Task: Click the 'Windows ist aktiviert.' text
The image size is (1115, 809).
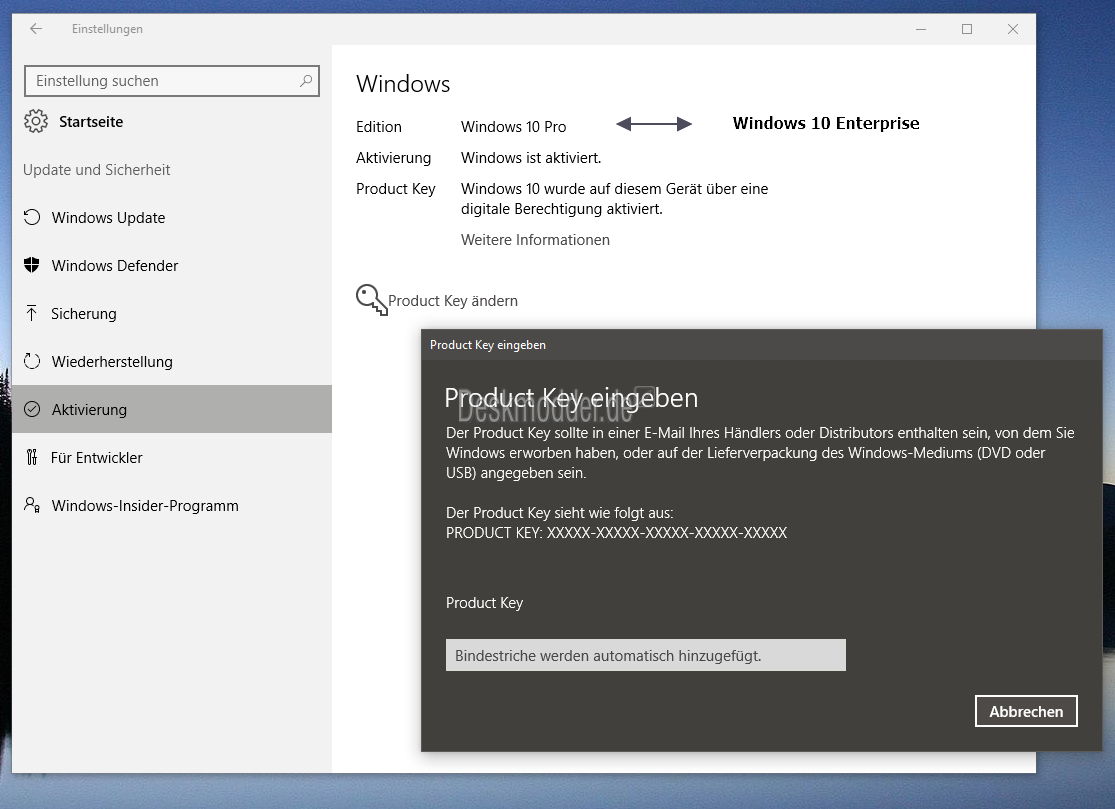Action: coord(530,158)
